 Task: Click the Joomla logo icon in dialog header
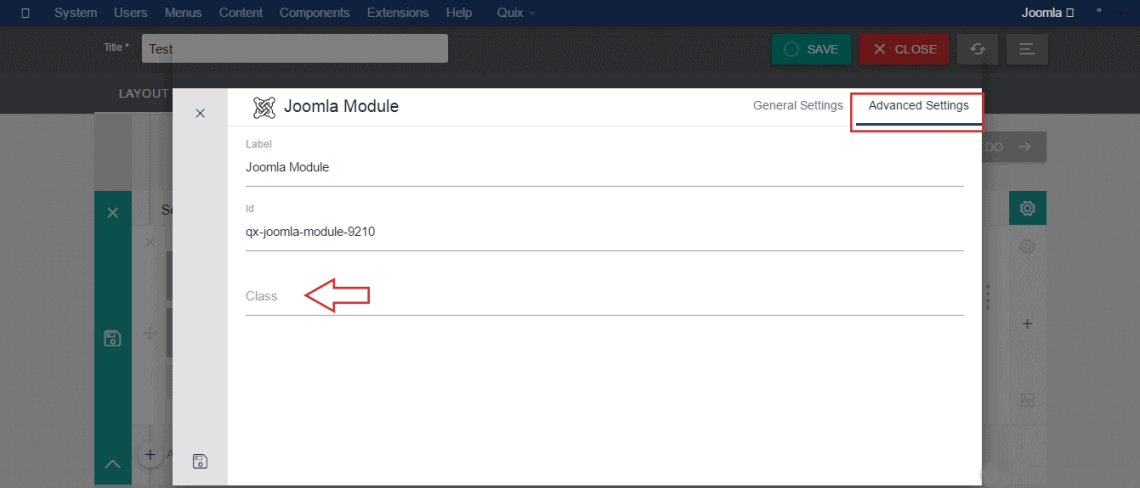[x=264, y=107]
